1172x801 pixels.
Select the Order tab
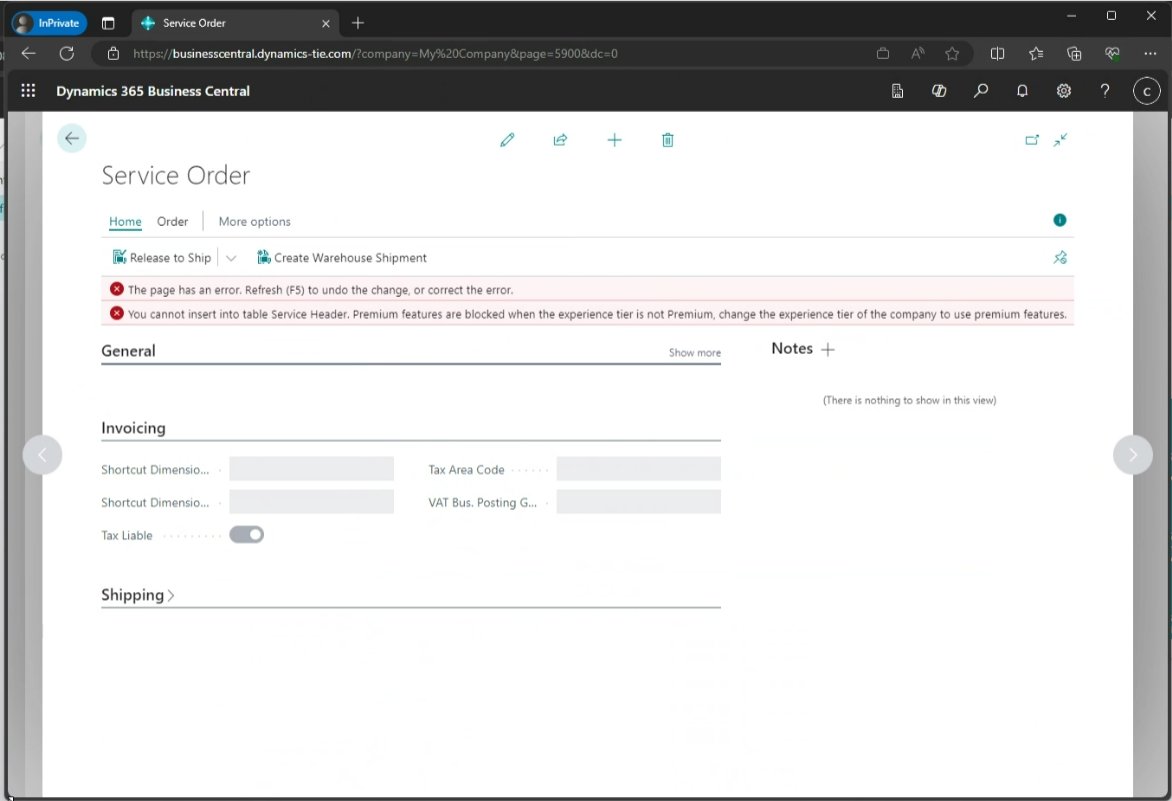click(173, 221)
